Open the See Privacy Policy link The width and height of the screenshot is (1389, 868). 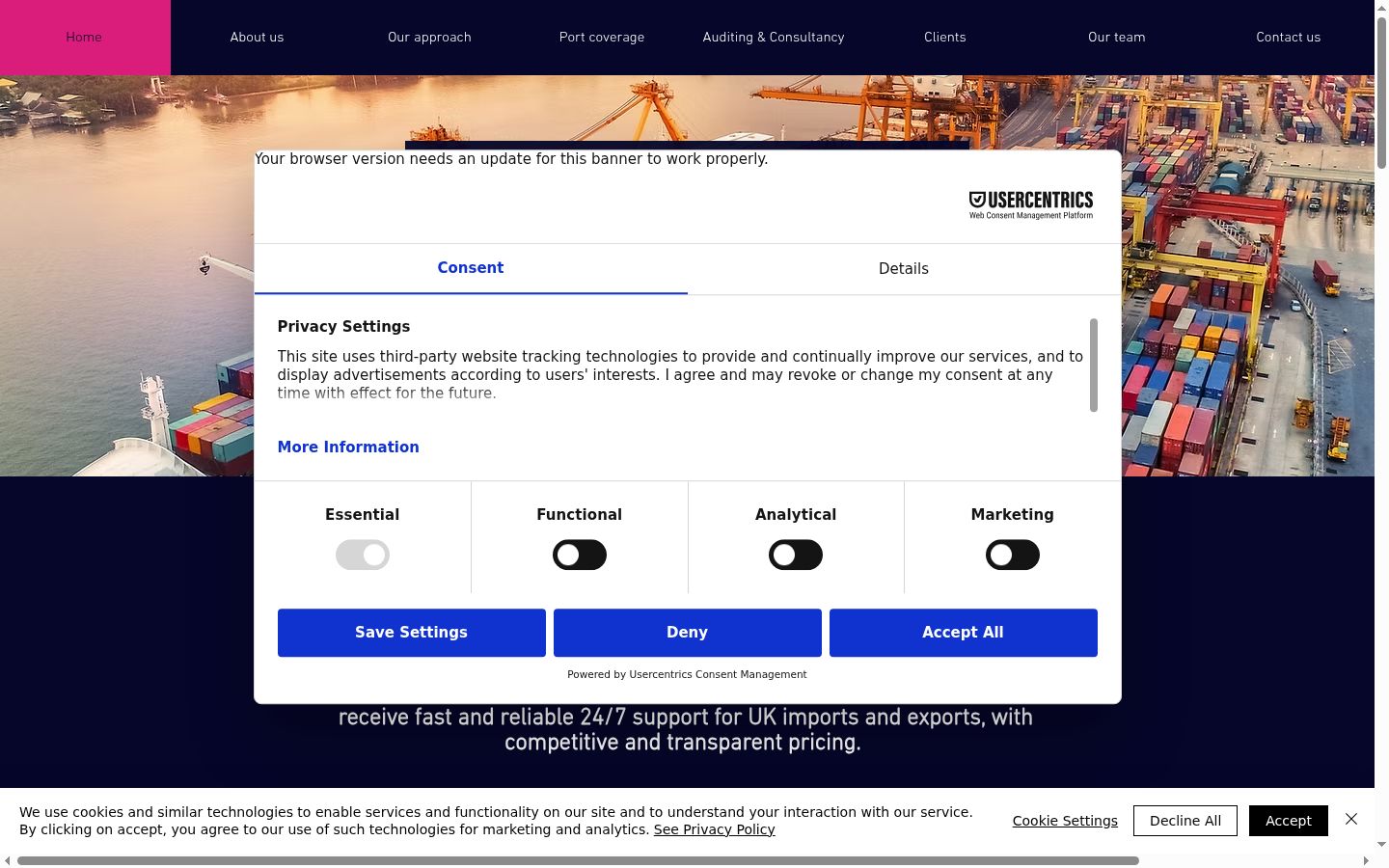[715, 829]
